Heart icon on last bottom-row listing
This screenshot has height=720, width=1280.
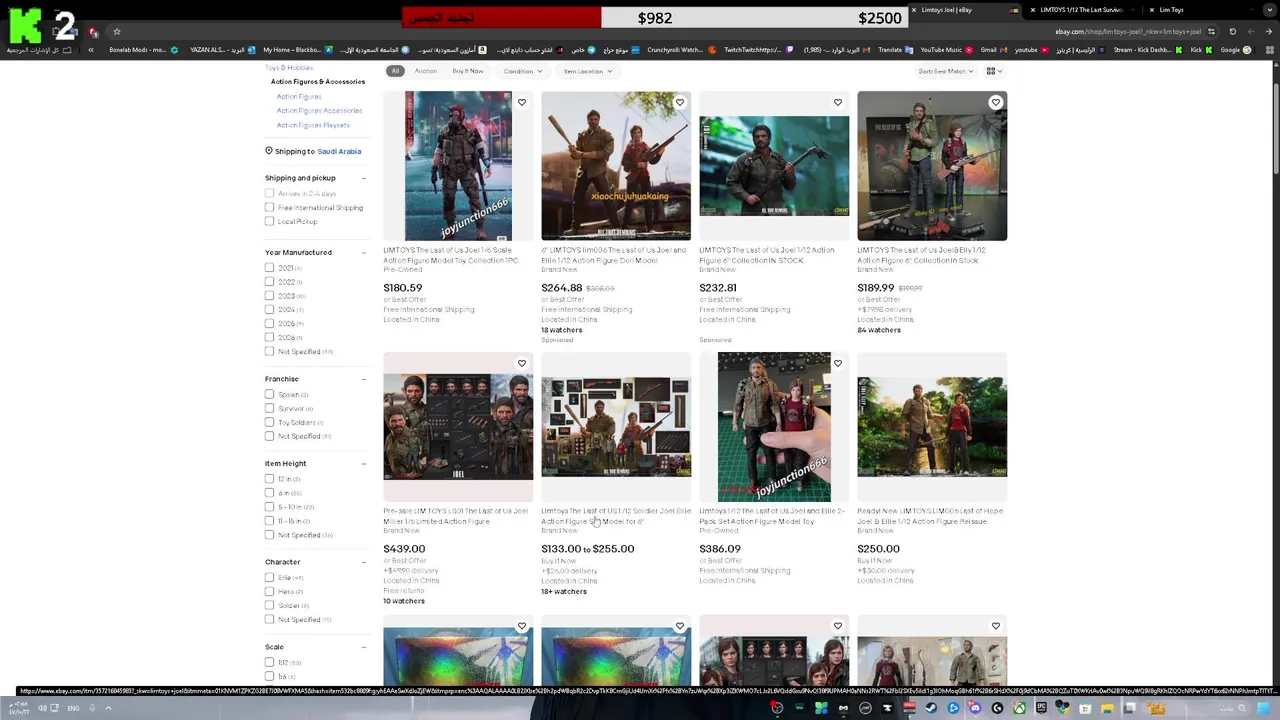pyautogui.click(x=995, y=626)
